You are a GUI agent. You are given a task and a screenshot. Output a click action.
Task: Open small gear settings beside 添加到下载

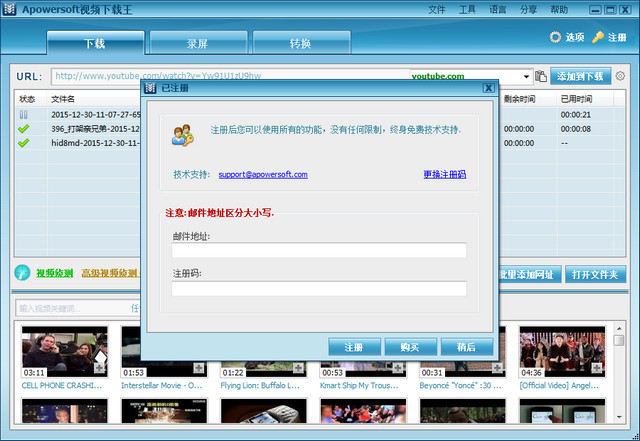click(620, 76)
